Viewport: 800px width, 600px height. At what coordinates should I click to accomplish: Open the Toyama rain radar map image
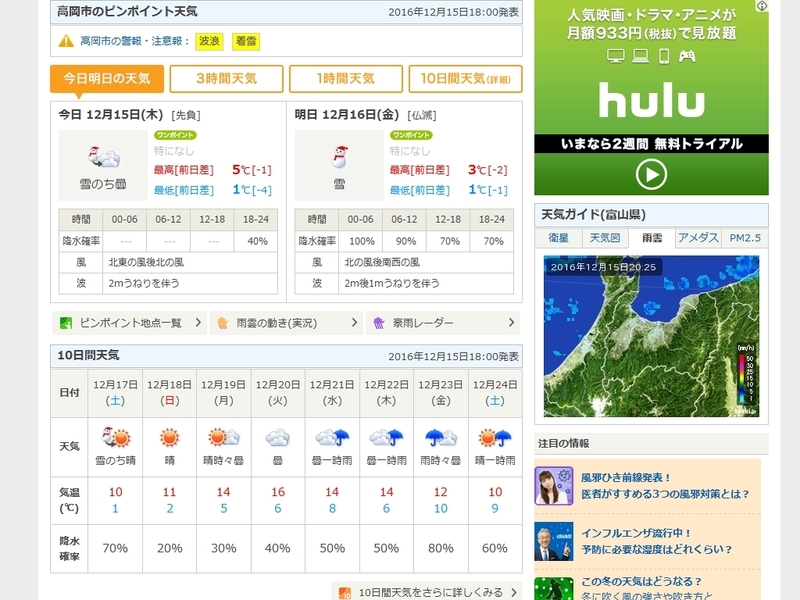651,336
